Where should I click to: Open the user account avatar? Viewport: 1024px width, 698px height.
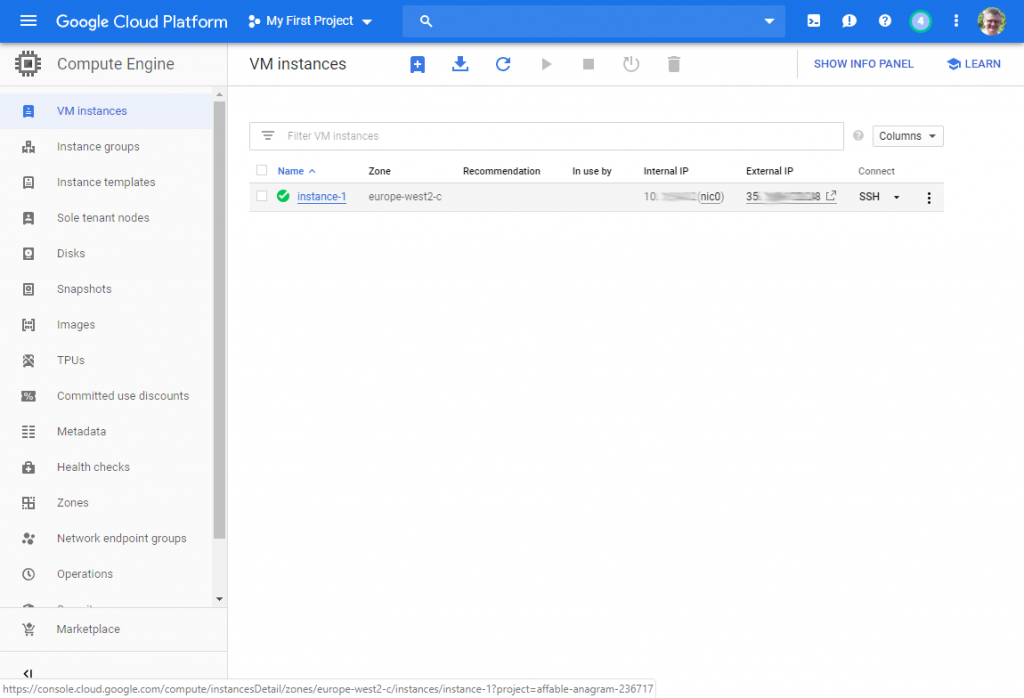991,21
